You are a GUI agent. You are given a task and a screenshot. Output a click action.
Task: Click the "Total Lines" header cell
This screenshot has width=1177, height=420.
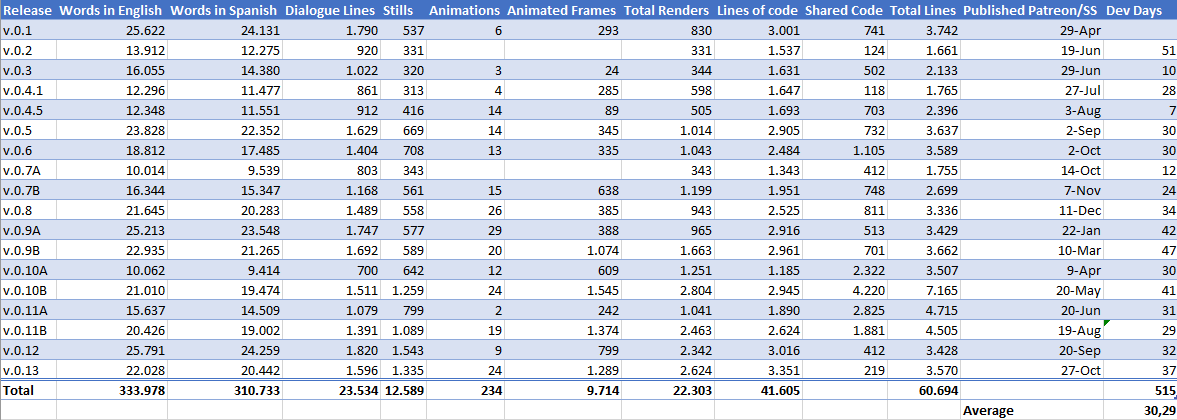[925, 11]
